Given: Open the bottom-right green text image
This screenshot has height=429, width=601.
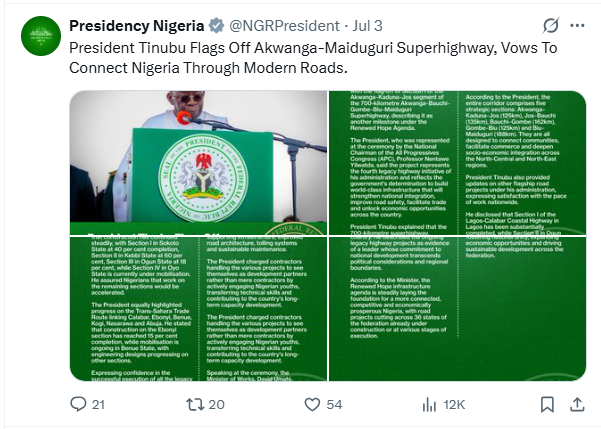Looking at the screenshot, I should point(458,309).
